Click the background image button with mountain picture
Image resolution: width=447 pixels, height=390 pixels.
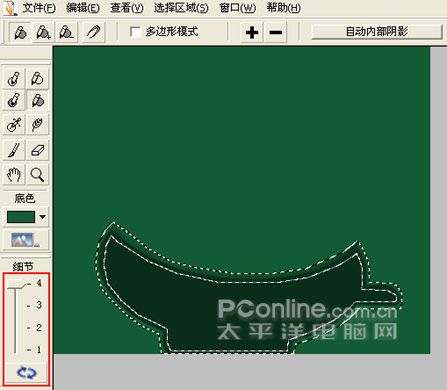[x=26, y=240]
